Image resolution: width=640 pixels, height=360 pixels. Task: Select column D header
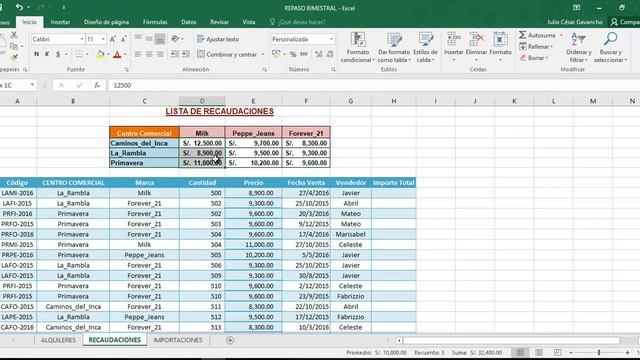[x=202, y=101]
